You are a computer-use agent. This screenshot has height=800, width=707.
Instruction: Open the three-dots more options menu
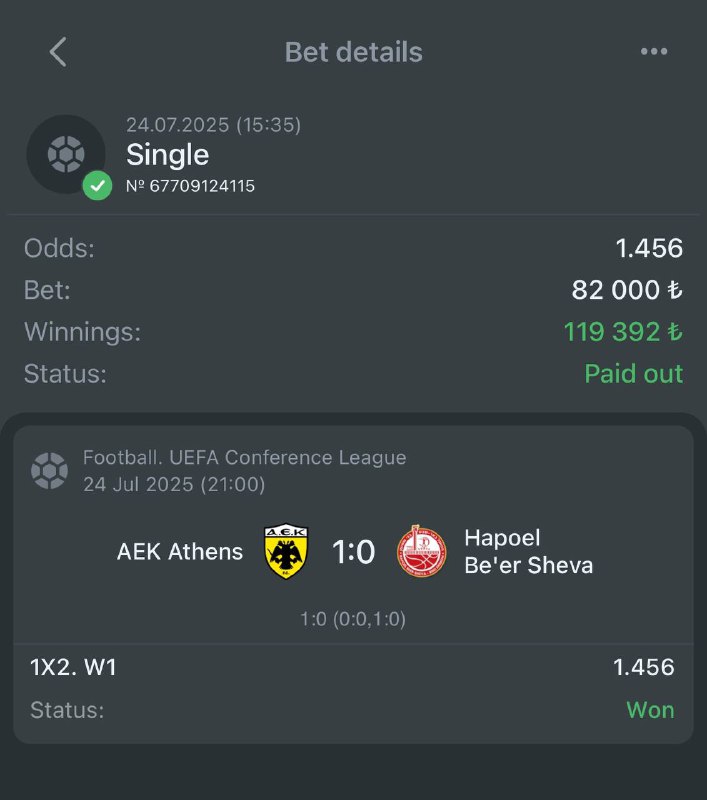tap(653, 52)
